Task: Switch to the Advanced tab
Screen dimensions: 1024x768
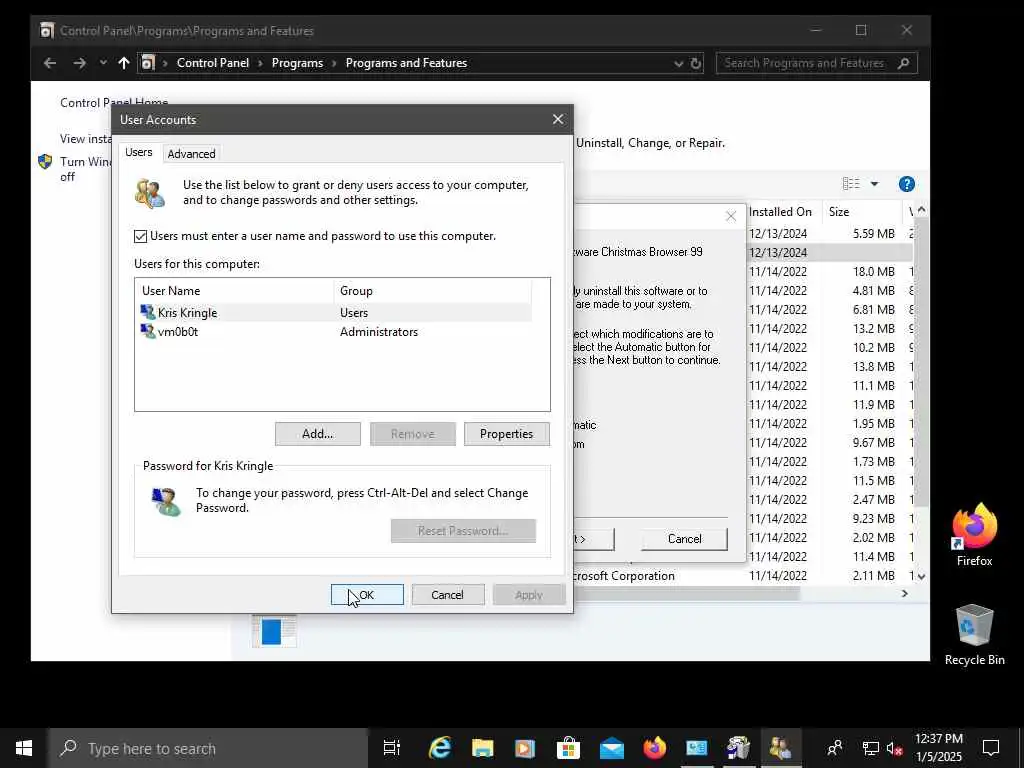Action: click(x=191, y=153)
